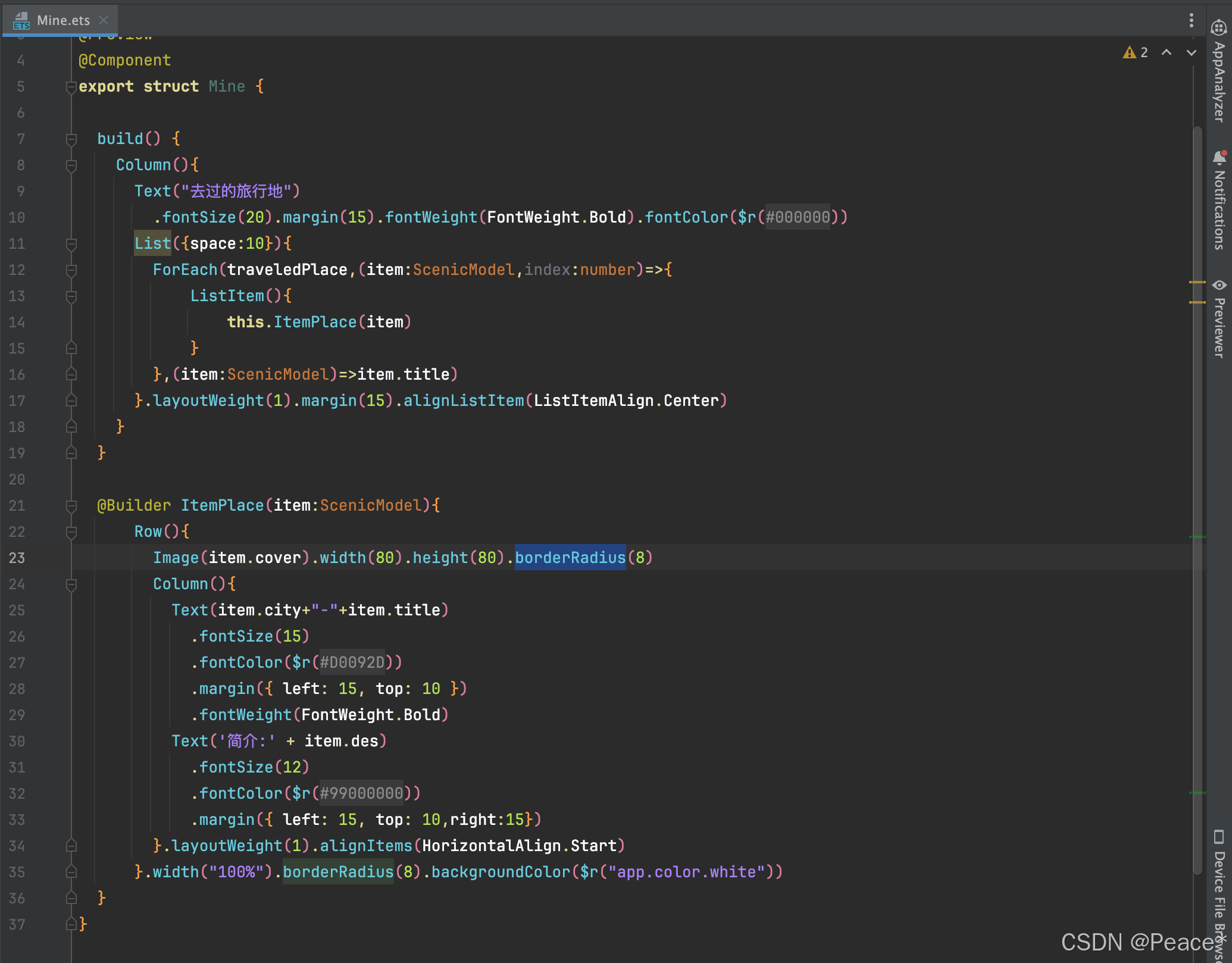Close the Mine.ets editor tab
Image resolution: width=1232 pixels, height=963 pixels.
(104, 20)
